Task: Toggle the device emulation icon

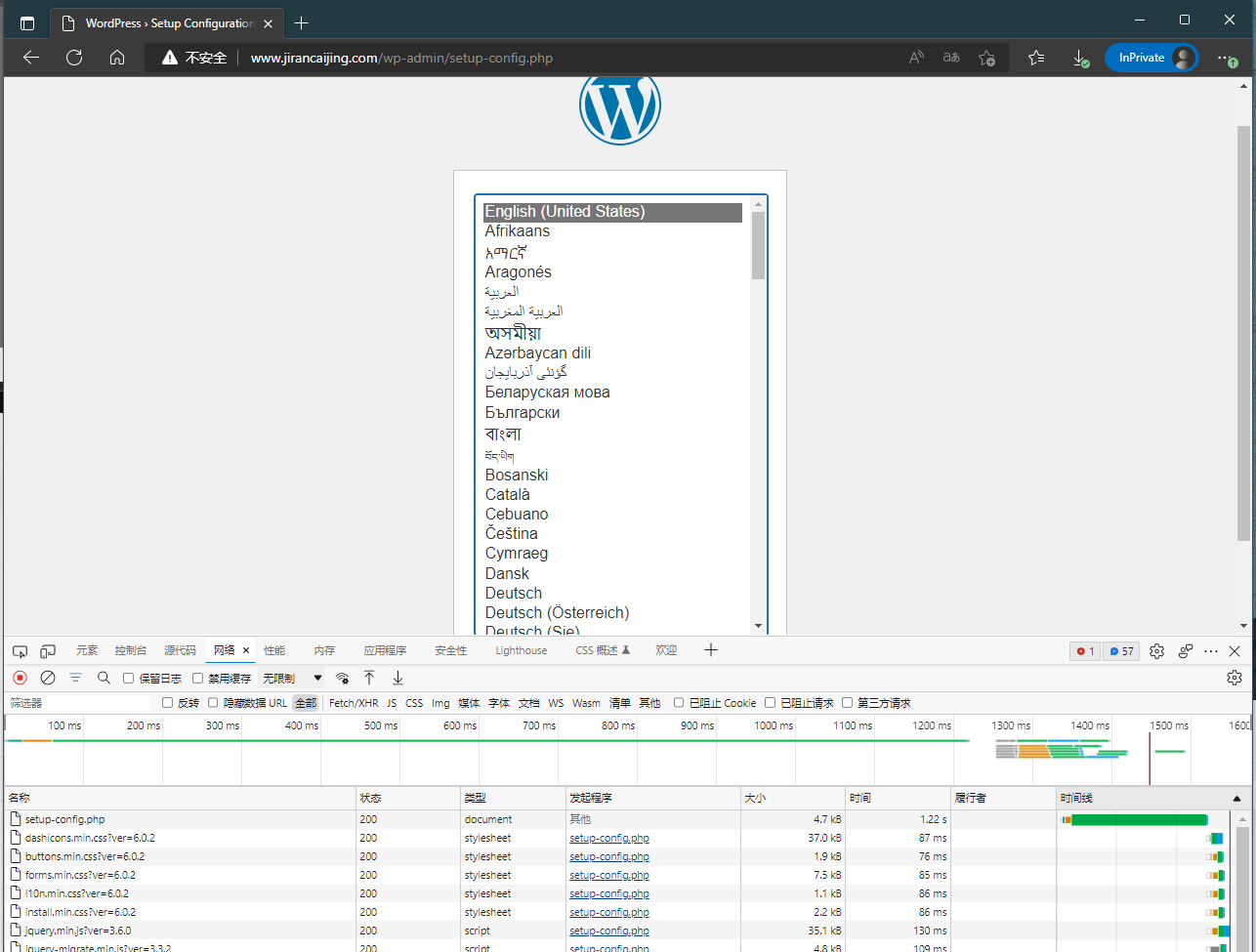Action: 48,651
